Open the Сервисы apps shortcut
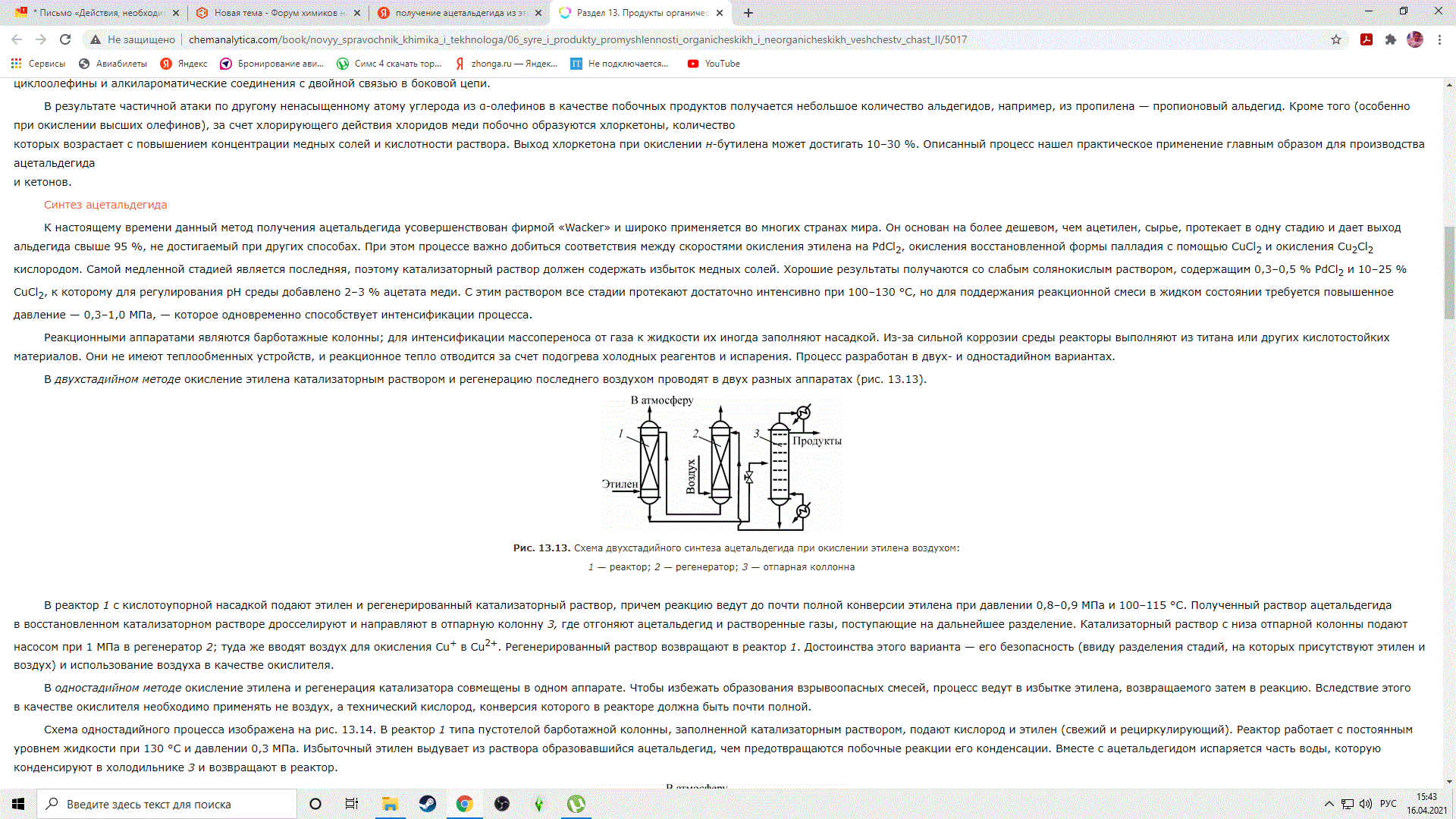1456x819 pixels. (x=38, y=64)
